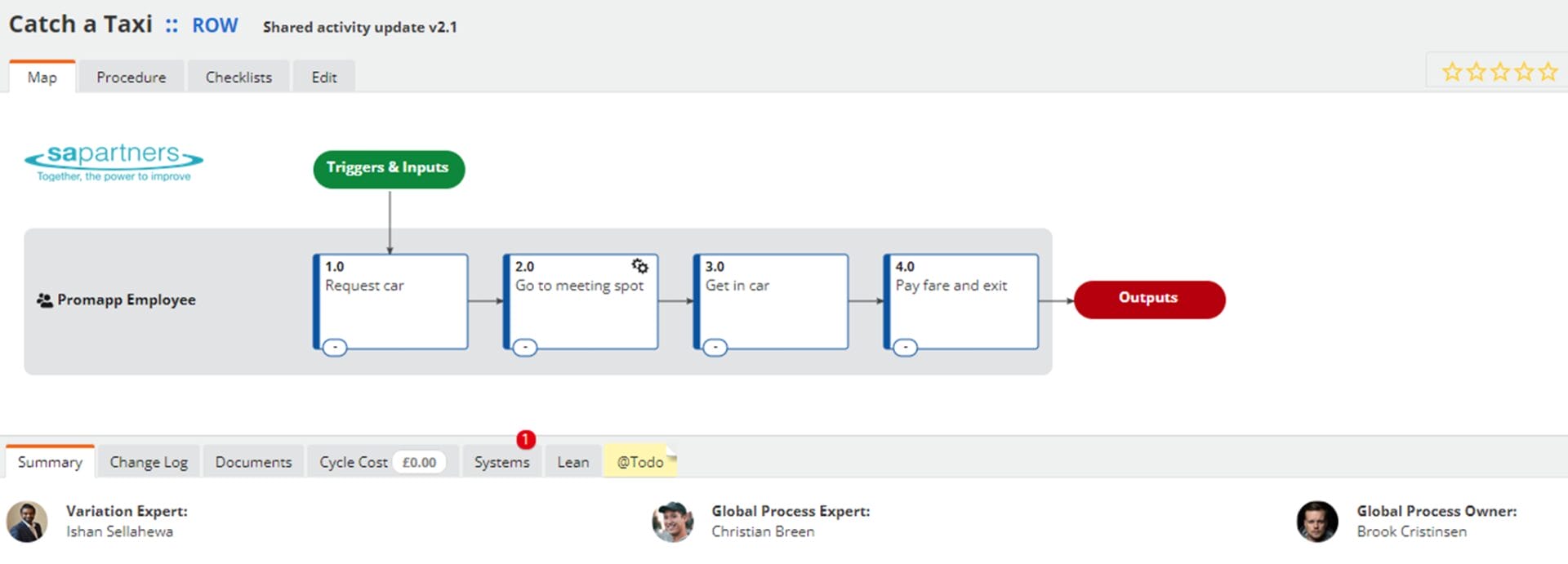Click the red Systems notification badge
The height and width of the screenshot is (564, 1568).
pos(525,440)
